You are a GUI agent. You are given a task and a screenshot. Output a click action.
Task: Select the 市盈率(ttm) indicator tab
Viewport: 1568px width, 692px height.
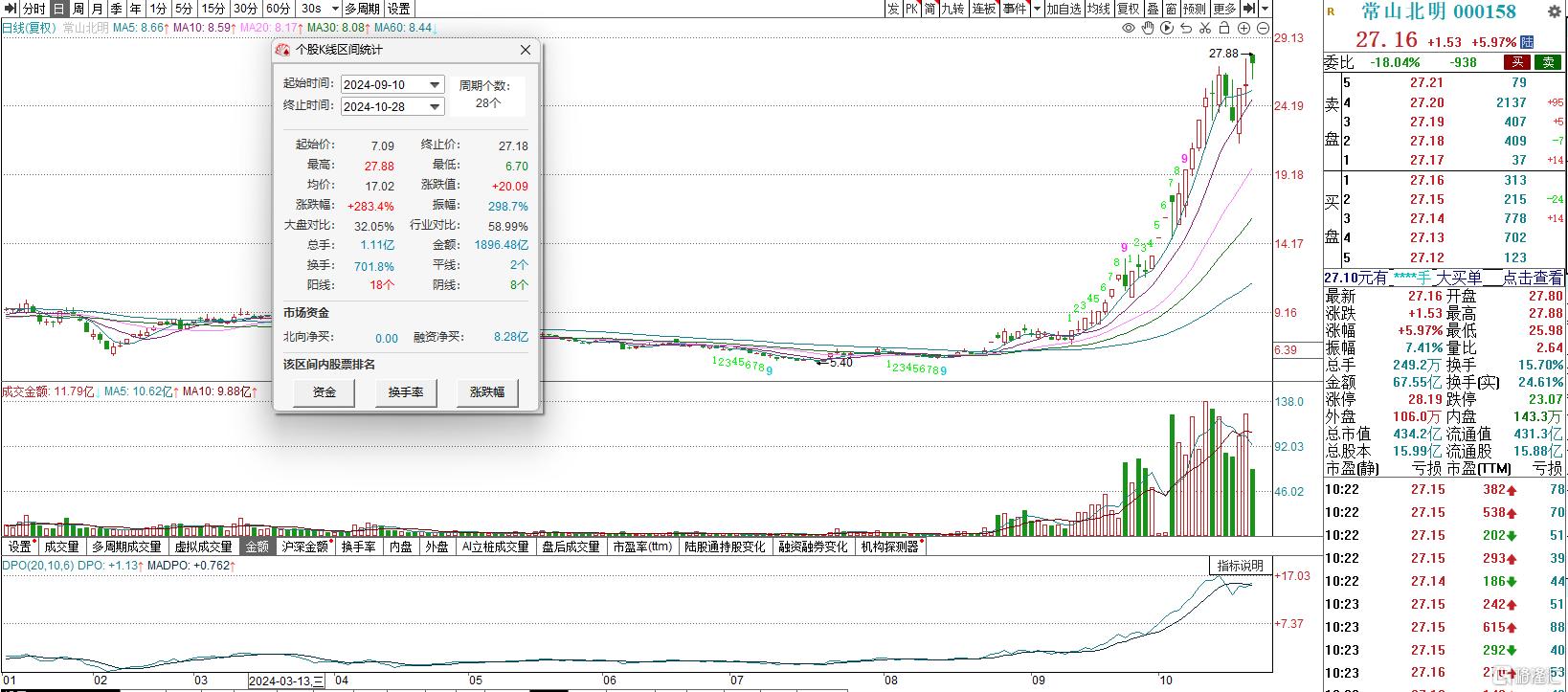(642, 547)
